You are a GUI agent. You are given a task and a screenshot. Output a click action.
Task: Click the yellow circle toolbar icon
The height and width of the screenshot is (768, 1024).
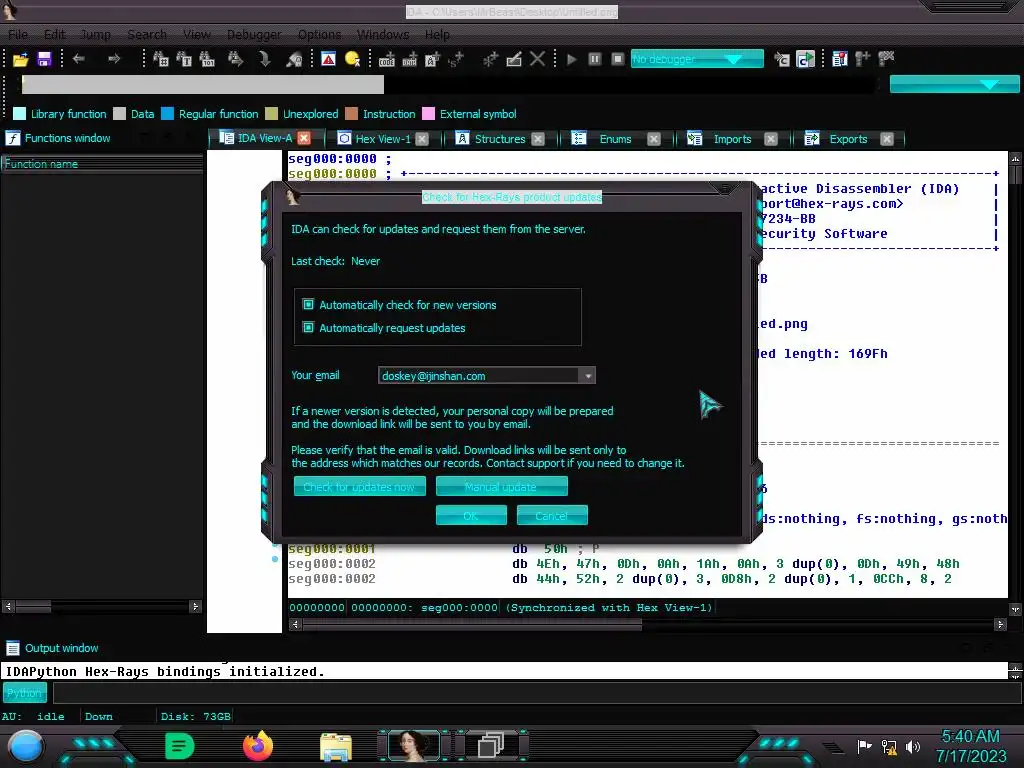[x=353, y=59]
